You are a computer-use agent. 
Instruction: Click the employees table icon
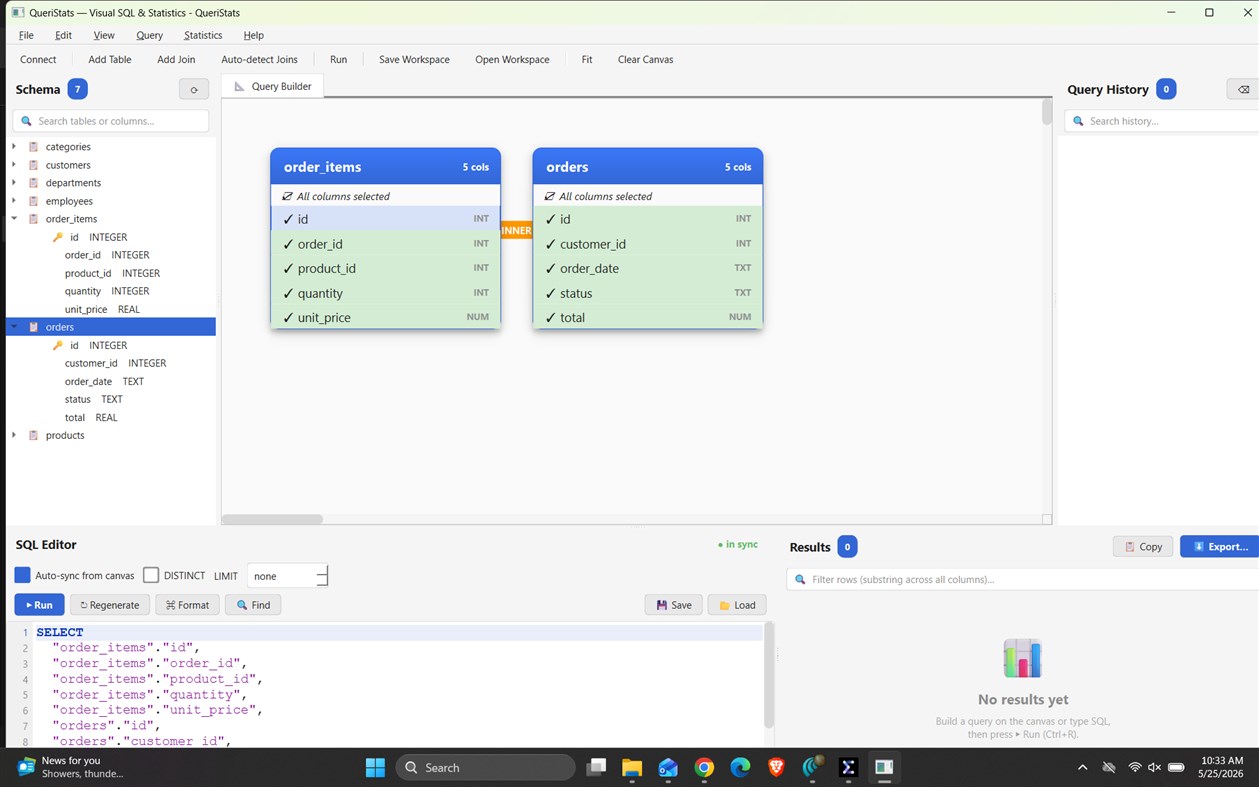tap(34, 201)
